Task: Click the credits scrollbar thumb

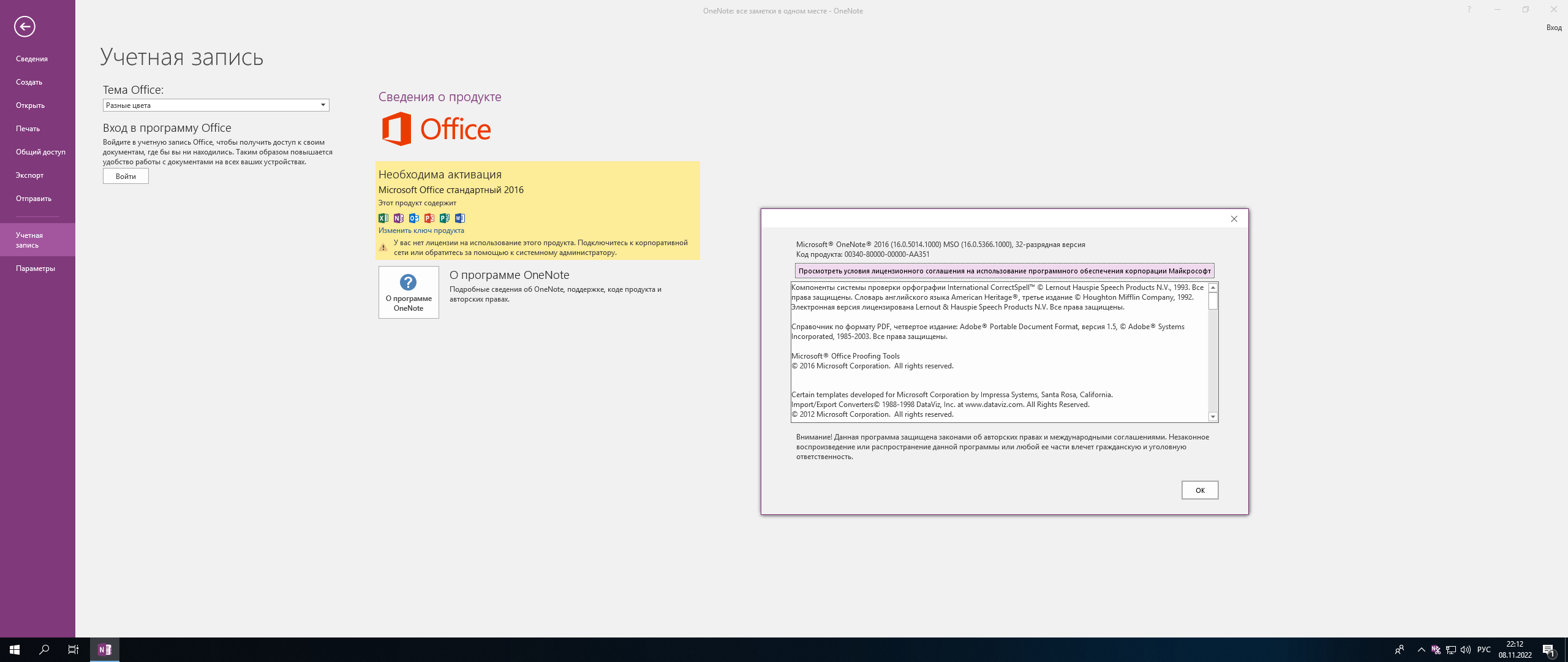Action: [x=1213, y=301]
